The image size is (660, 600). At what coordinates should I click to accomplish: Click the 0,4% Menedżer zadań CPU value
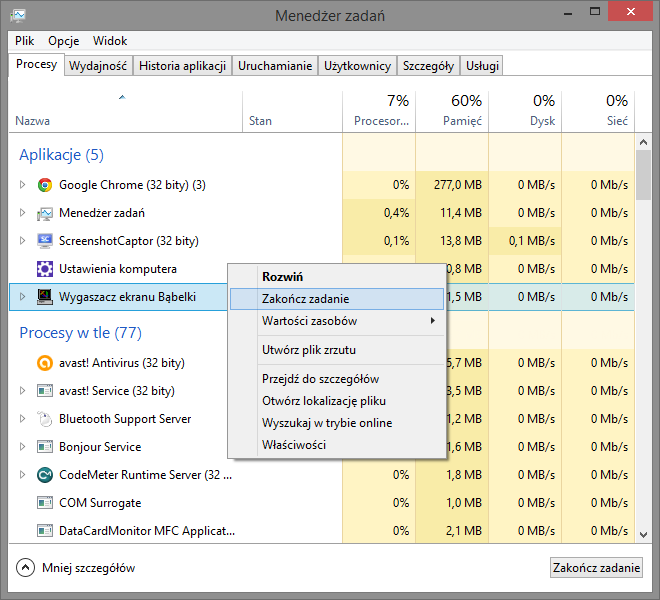[396, 213]
